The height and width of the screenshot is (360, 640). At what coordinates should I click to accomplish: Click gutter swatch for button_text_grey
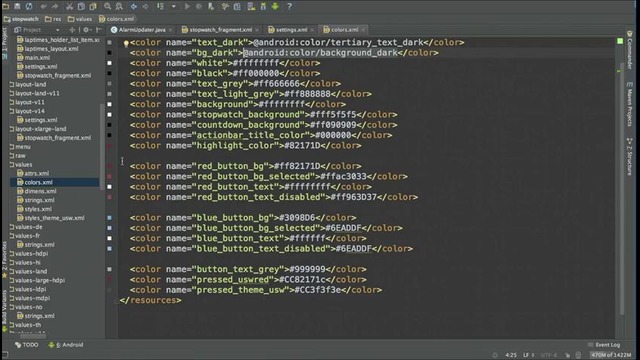(x=109, y=269)
